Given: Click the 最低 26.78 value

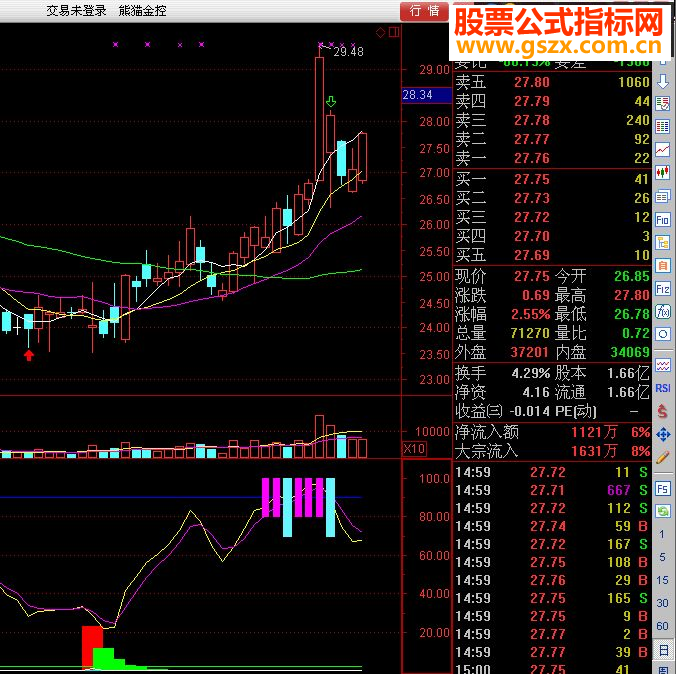Looking at the screenshot, I should click(632, 314).
